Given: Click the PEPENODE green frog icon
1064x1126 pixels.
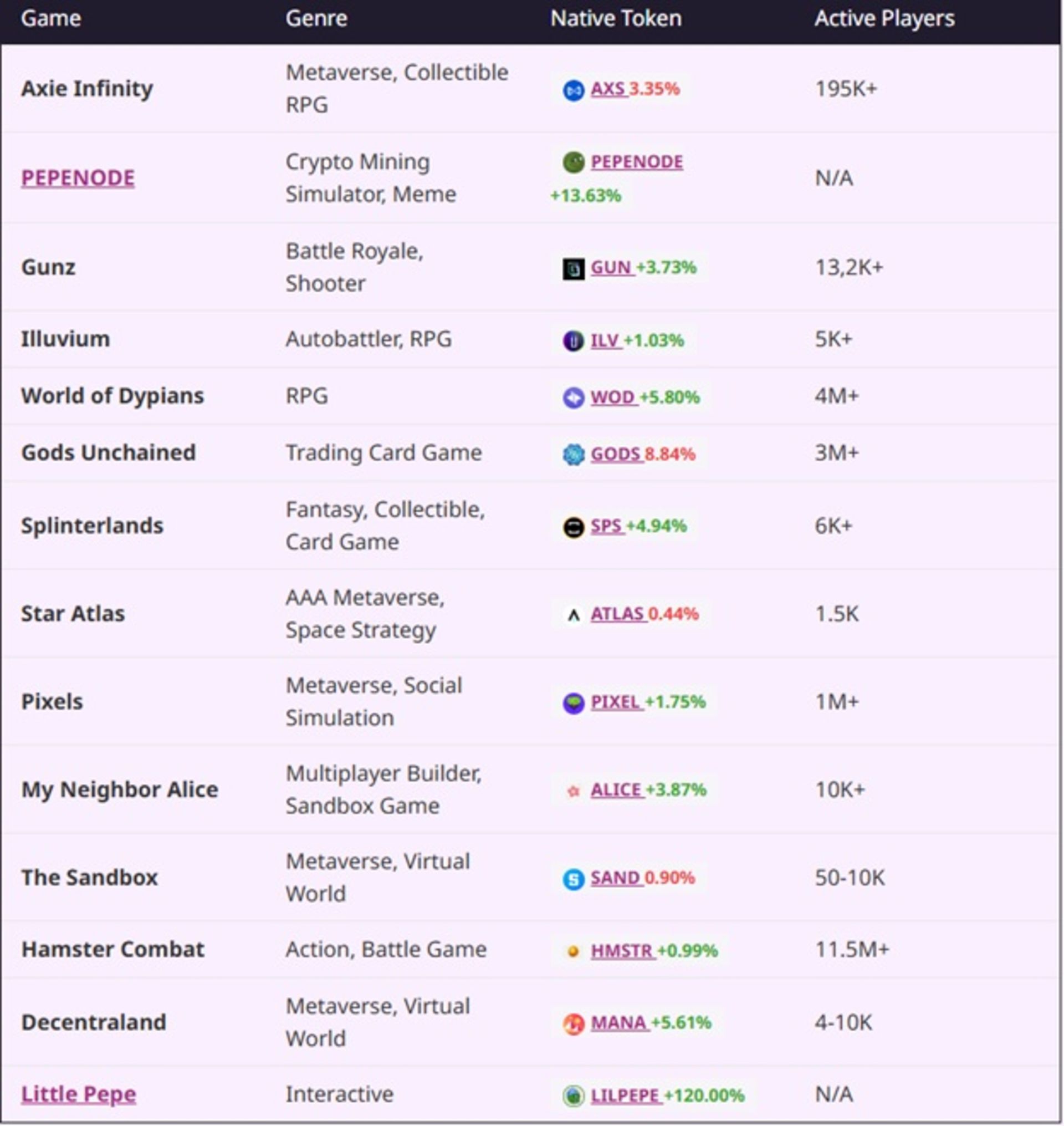Looking at the screenshot, I should 573,162.
